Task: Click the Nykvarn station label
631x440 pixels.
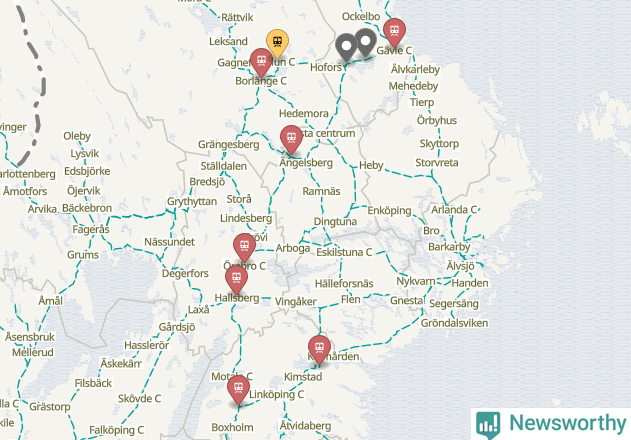Action: [416, 281]
